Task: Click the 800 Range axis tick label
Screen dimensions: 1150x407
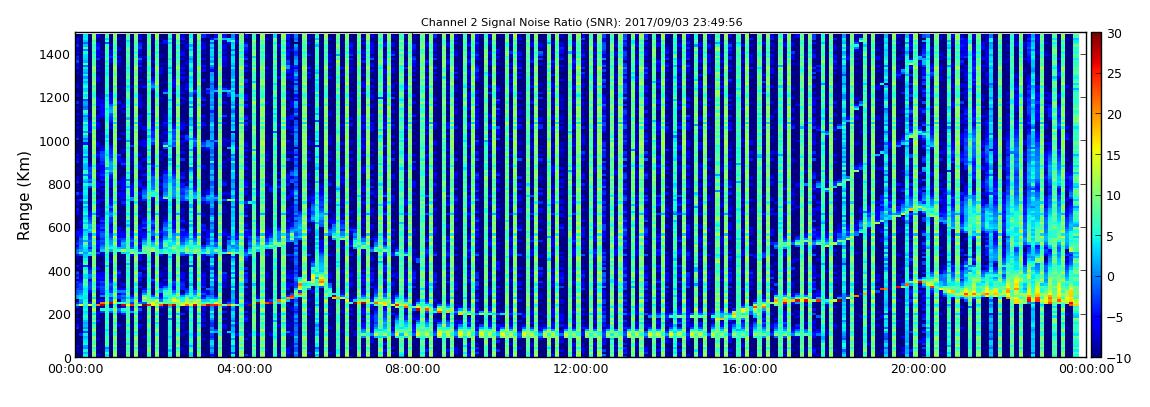Action: [x=59, y=185]
